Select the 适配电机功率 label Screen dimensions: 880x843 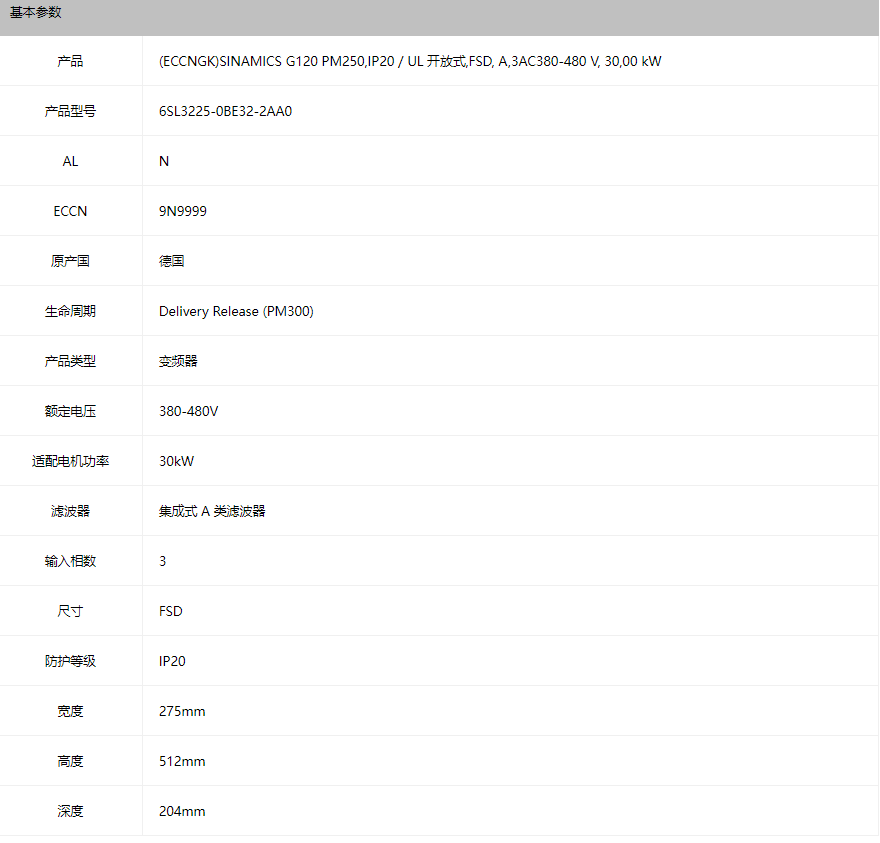[70, 461]
